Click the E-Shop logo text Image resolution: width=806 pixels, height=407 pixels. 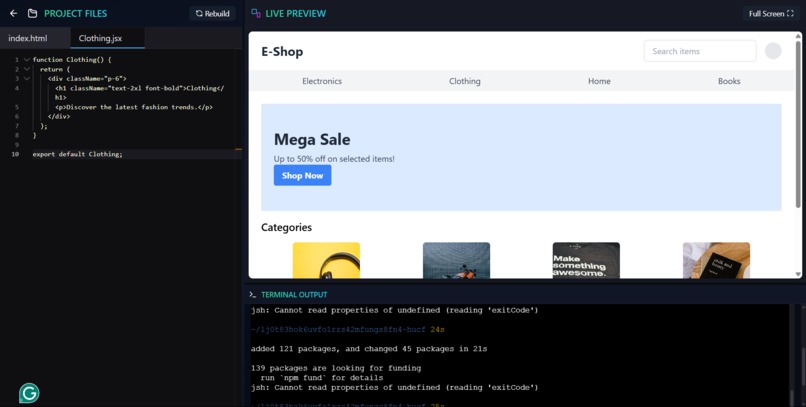click(282, 51)
